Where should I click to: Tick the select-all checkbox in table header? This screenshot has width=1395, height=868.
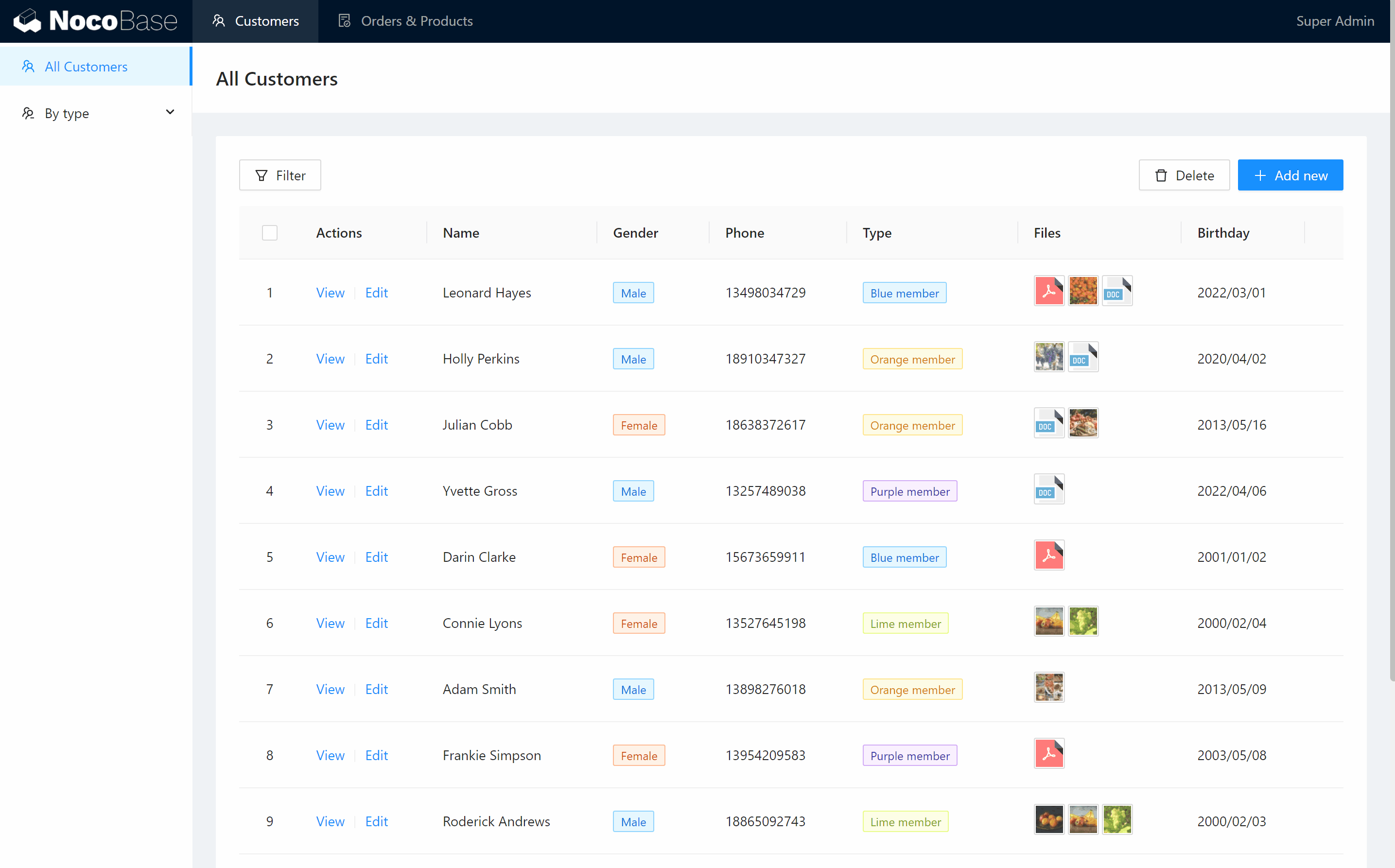pos(269,232)
